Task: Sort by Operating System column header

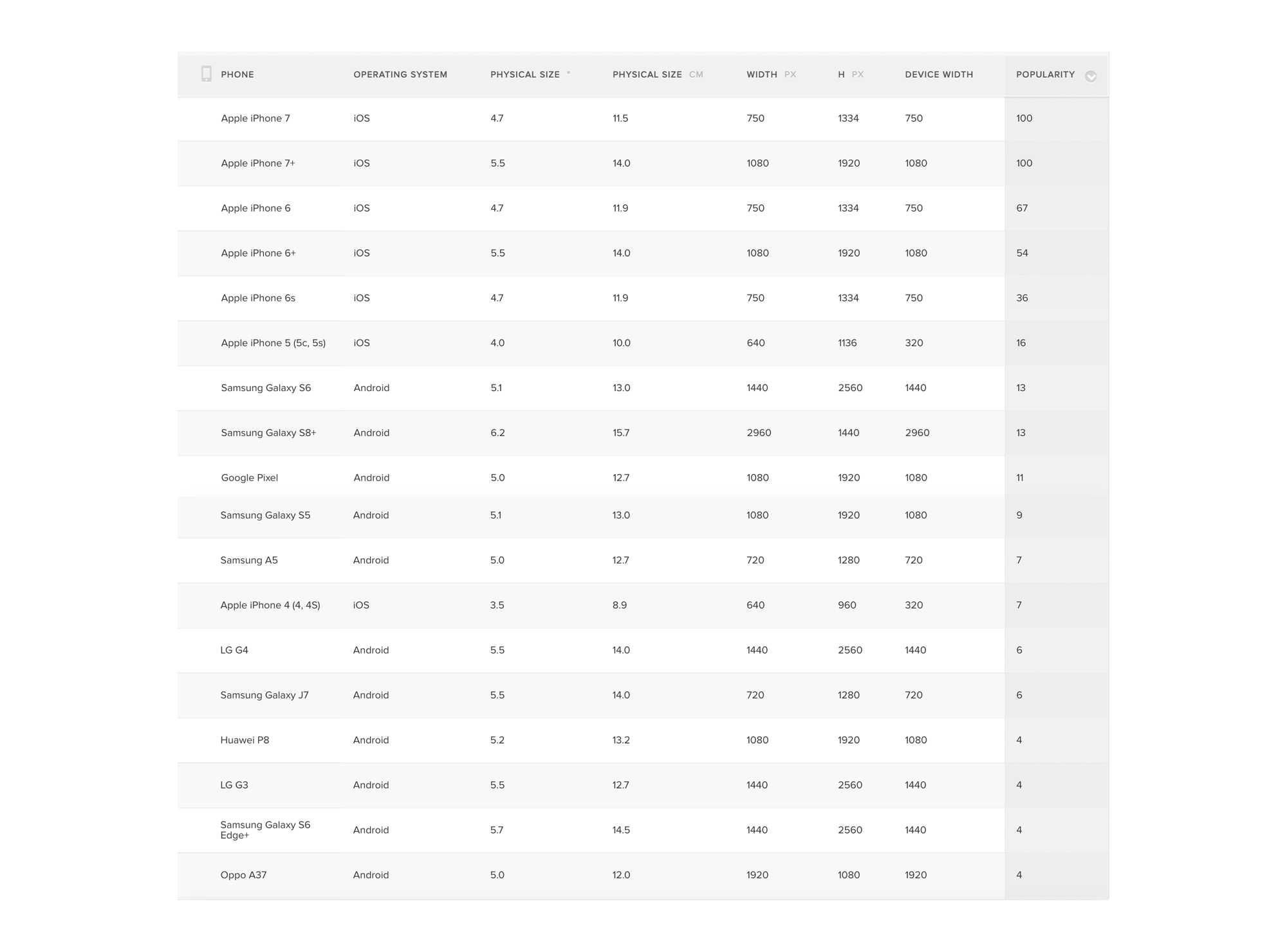Action: point(400,75)
